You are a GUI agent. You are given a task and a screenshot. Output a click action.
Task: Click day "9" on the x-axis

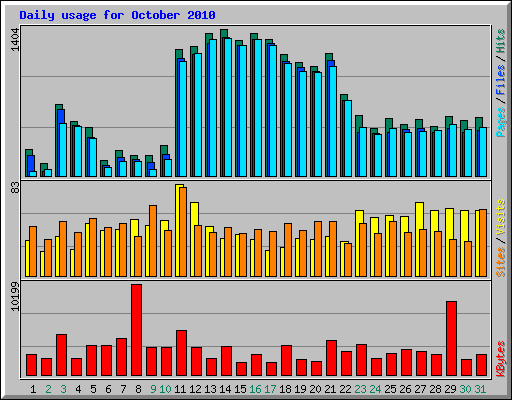click(x=153, y=389)
